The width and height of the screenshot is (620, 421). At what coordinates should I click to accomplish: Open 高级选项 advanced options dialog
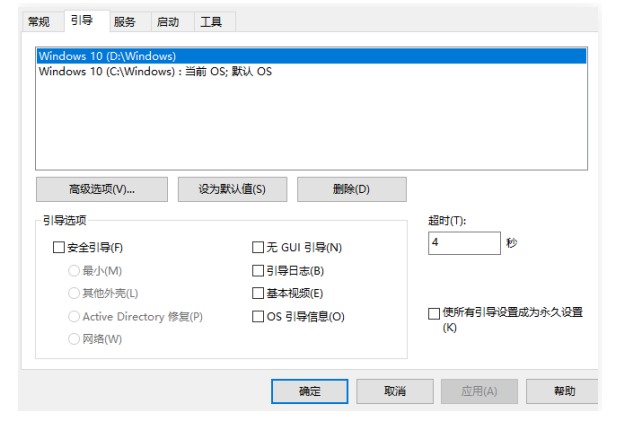coord(101,190)
